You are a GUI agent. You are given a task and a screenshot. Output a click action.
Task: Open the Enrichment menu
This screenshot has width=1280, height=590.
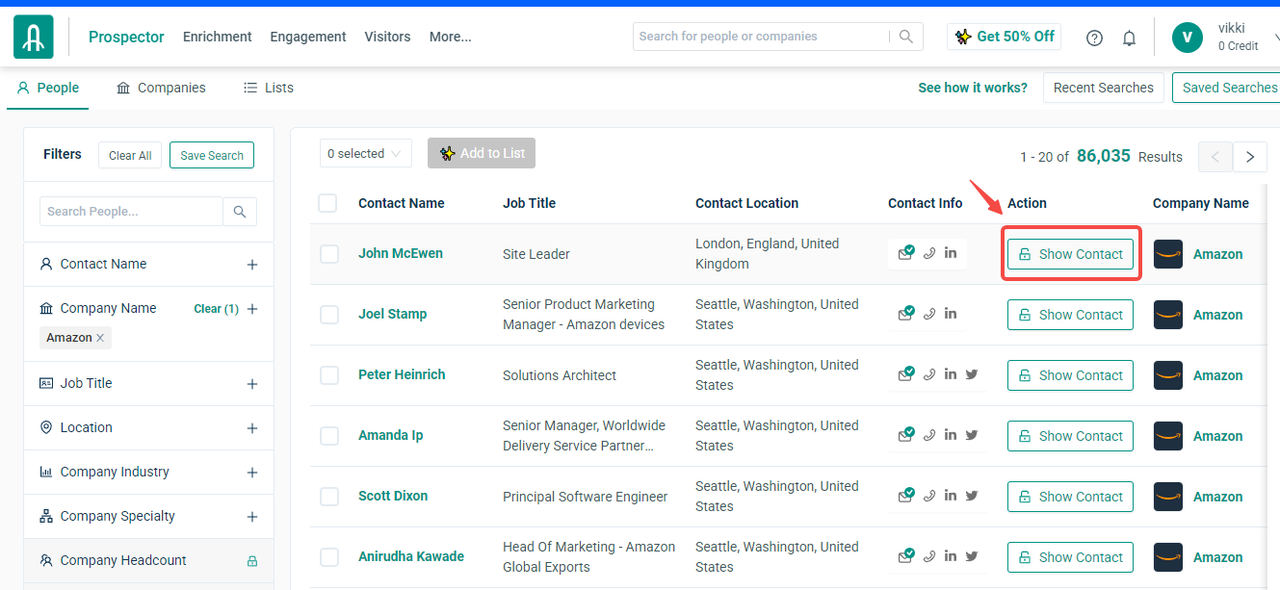click(217, 37)
